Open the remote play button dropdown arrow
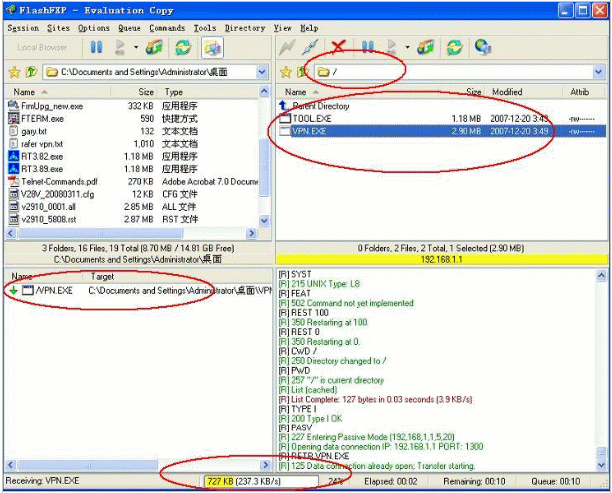 coord(407,47)
